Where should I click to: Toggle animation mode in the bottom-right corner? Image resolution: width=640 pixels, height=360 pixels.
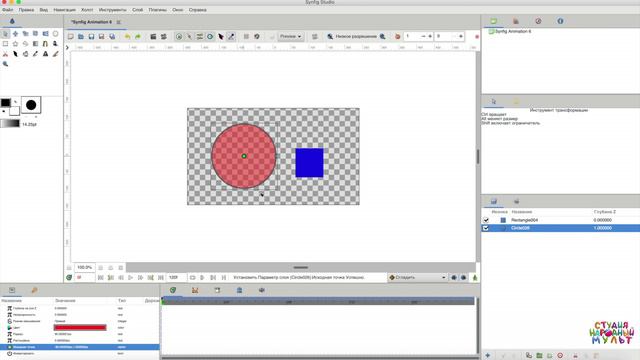[x=475, y=278]
